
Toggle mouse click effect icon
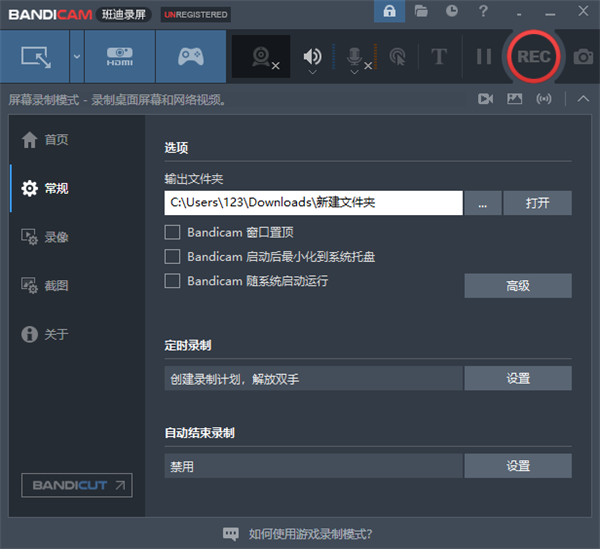point(398,57)
